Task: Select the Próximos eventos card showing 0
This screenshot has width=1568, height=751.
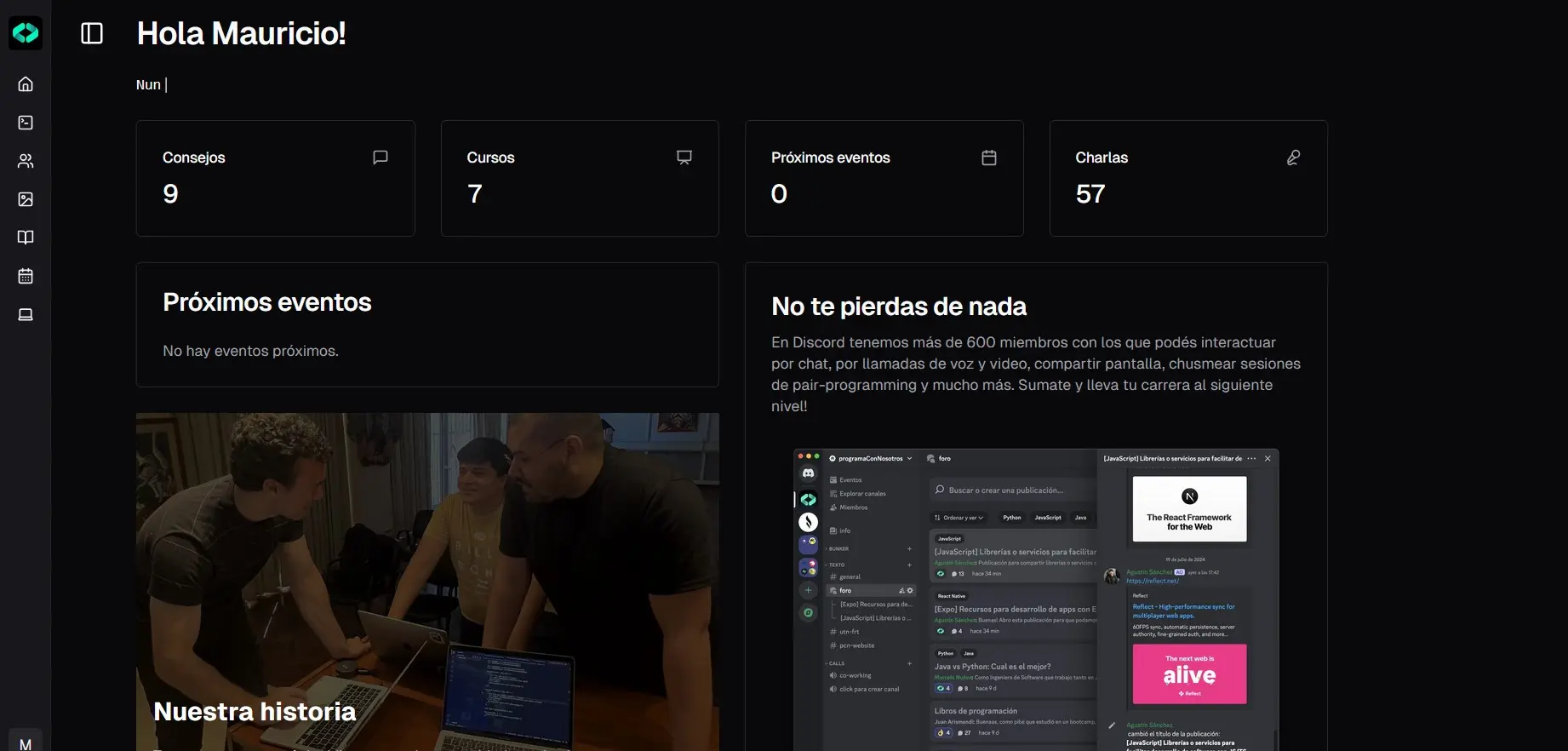Action: point(884,178)
